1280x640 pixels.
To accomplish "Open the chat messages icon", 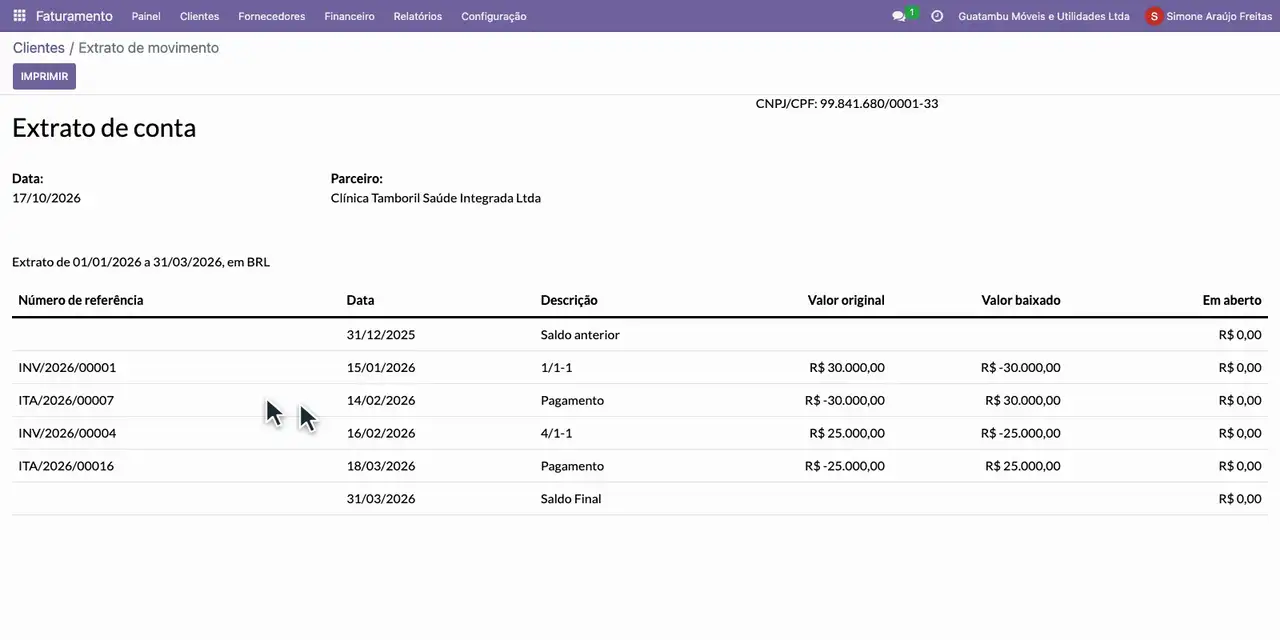I will pyautogui.click(x=899, y=16).
